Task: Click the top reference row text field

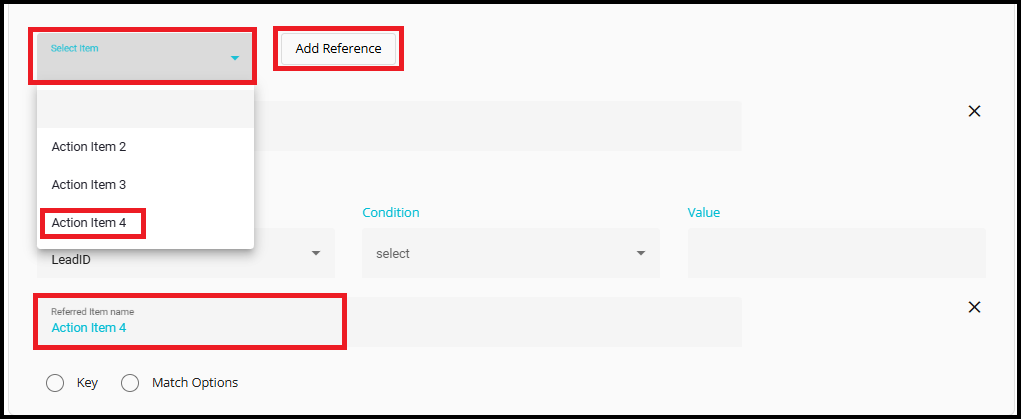Action: tap(500, 126)
